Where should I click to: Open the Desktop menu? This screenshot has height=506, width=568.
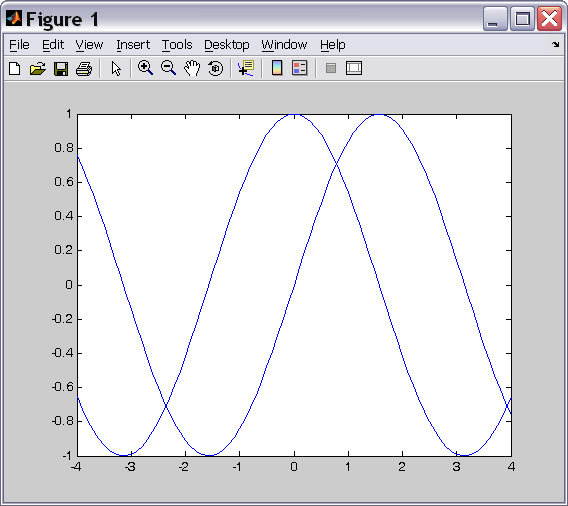(x=227, y=45)
